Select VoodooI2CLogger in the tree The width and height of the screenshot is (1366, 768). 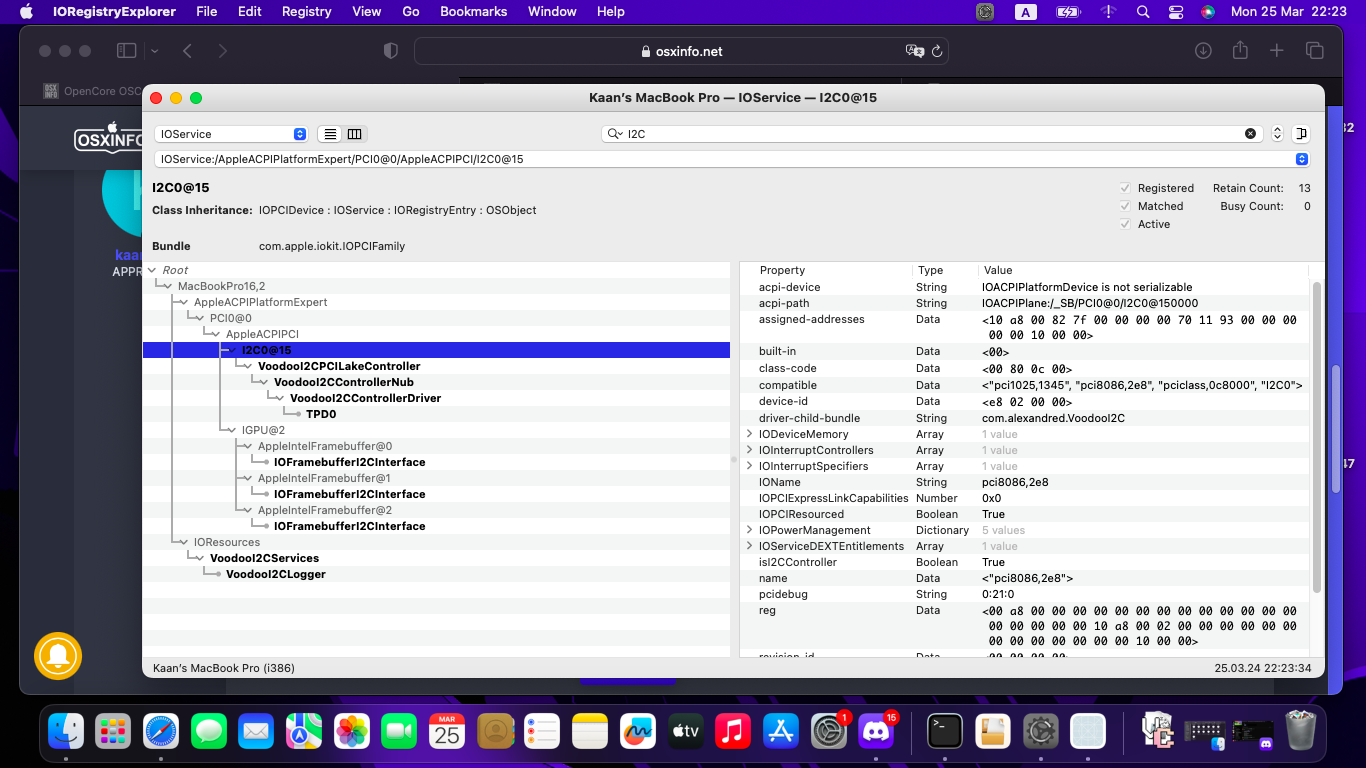275,574
